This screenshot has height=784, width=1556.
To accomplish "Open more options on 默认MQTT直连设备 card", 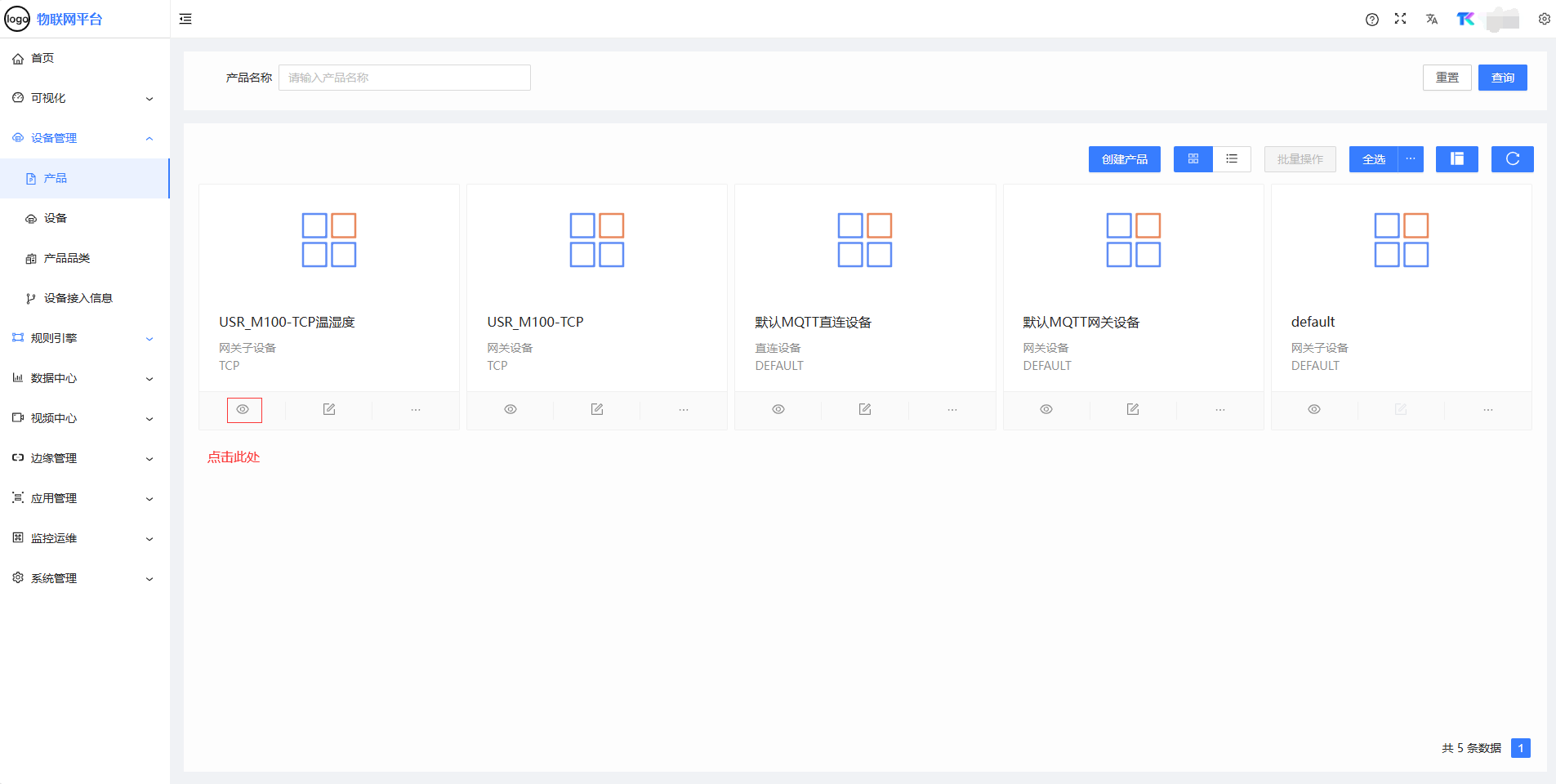I will [952, 409].
